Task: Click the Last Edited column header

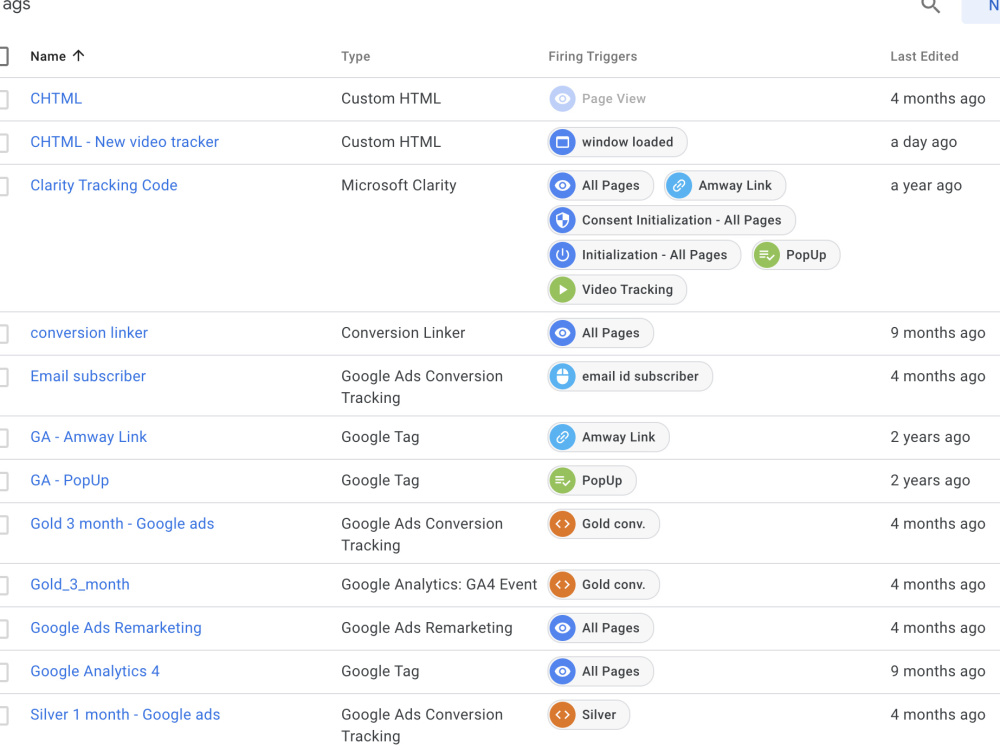Action: click(924, 56)
